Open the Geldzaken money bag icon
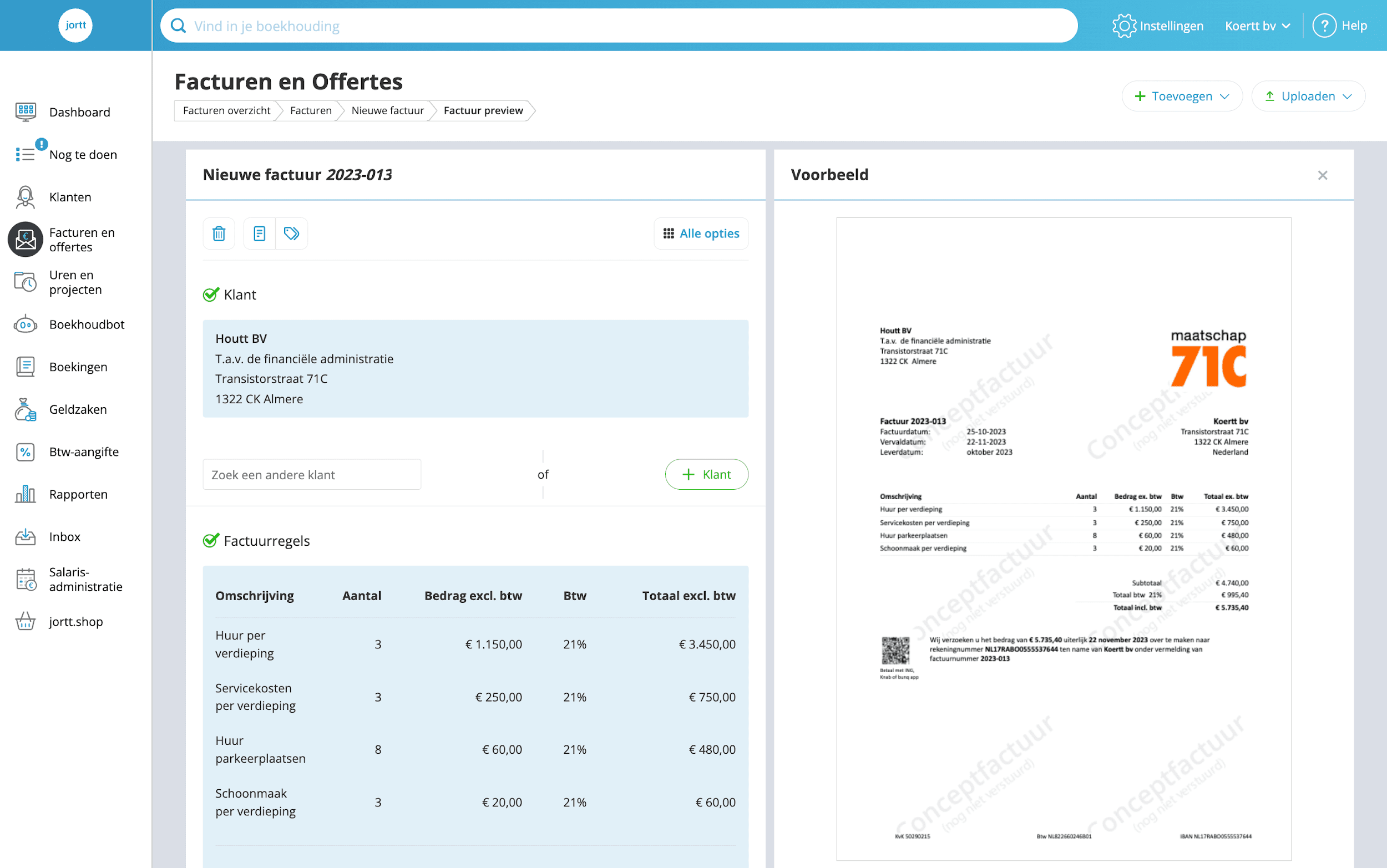The image size is (1387, 868). pos(26,409)
